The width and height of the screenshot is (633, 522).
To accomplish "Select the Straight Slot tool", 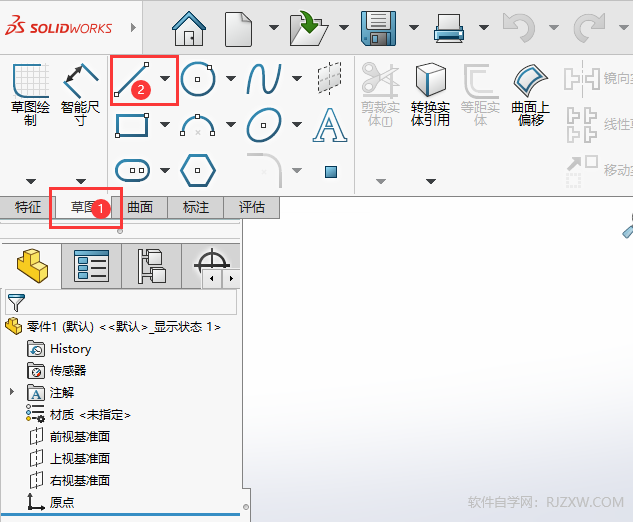I will [x=132, y=170].
